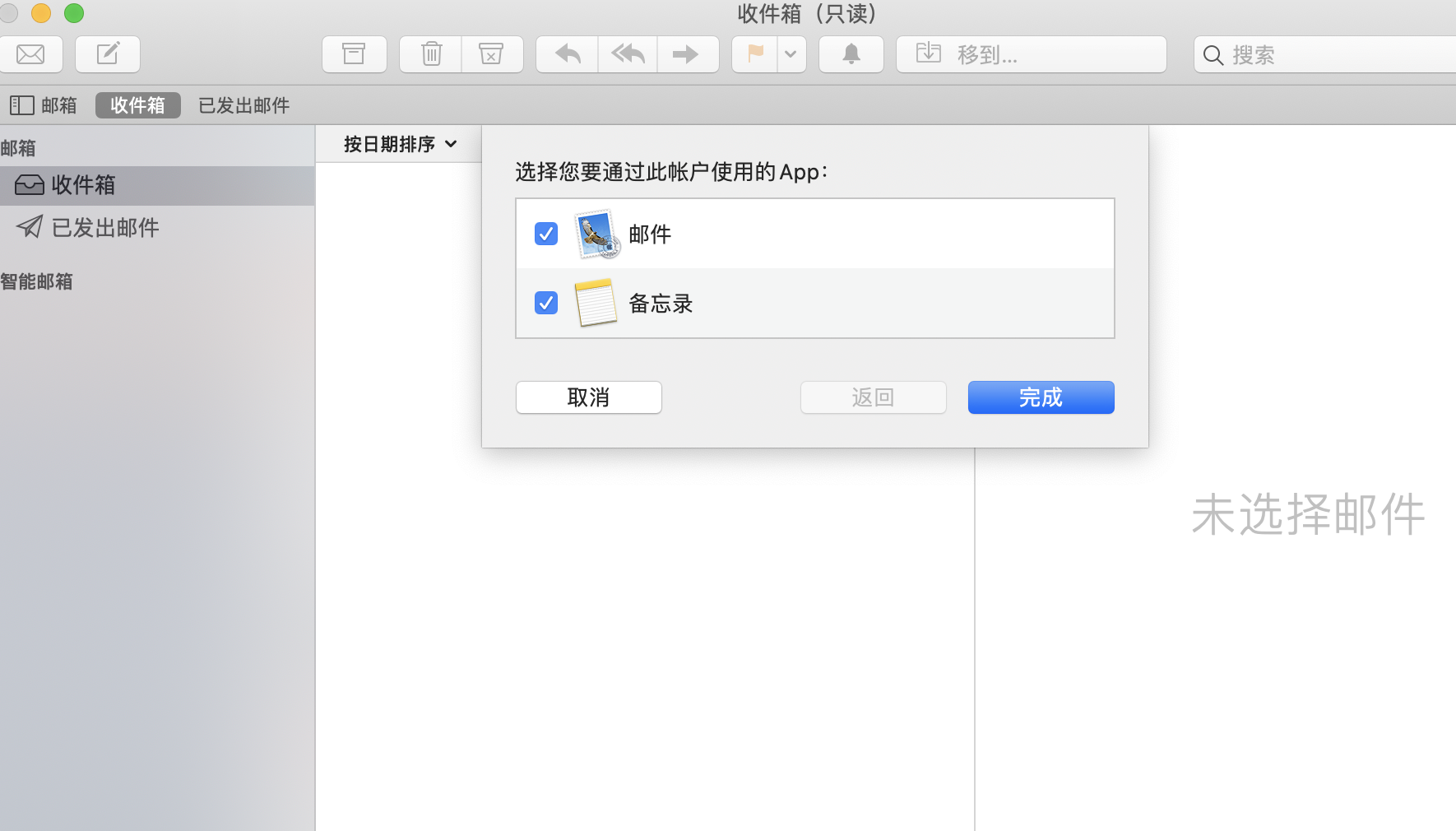Screen dimensions: 1456x831
Task: Cancel the dialog with 取消 button
Action: click(587, 397)
